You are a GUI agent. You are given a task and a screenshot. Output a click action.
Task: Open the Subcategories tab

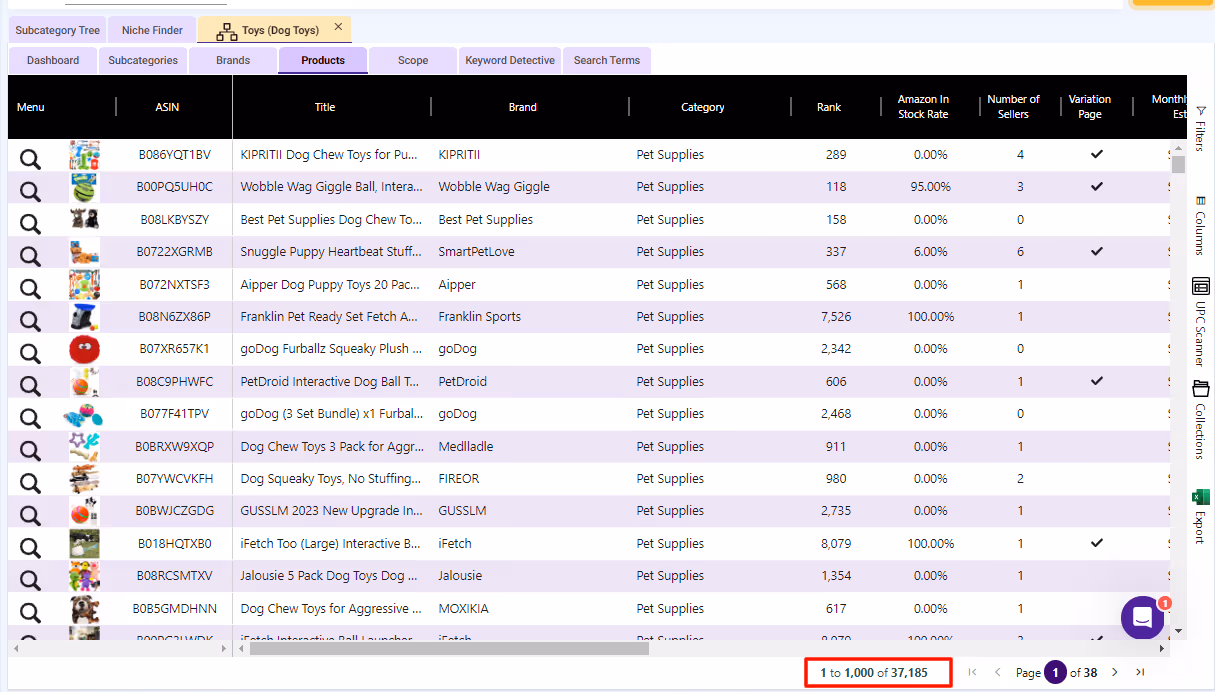(x=143, y=60)
